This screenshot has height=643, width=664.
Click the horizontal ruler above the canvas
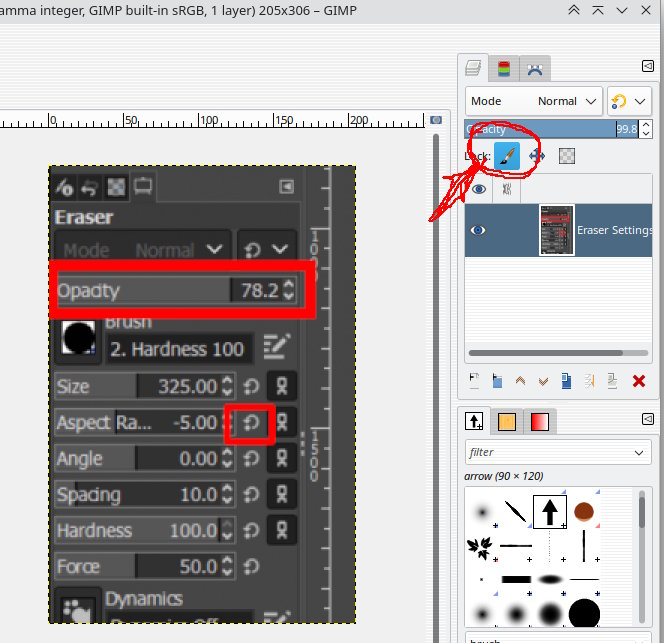click(212, 120)
